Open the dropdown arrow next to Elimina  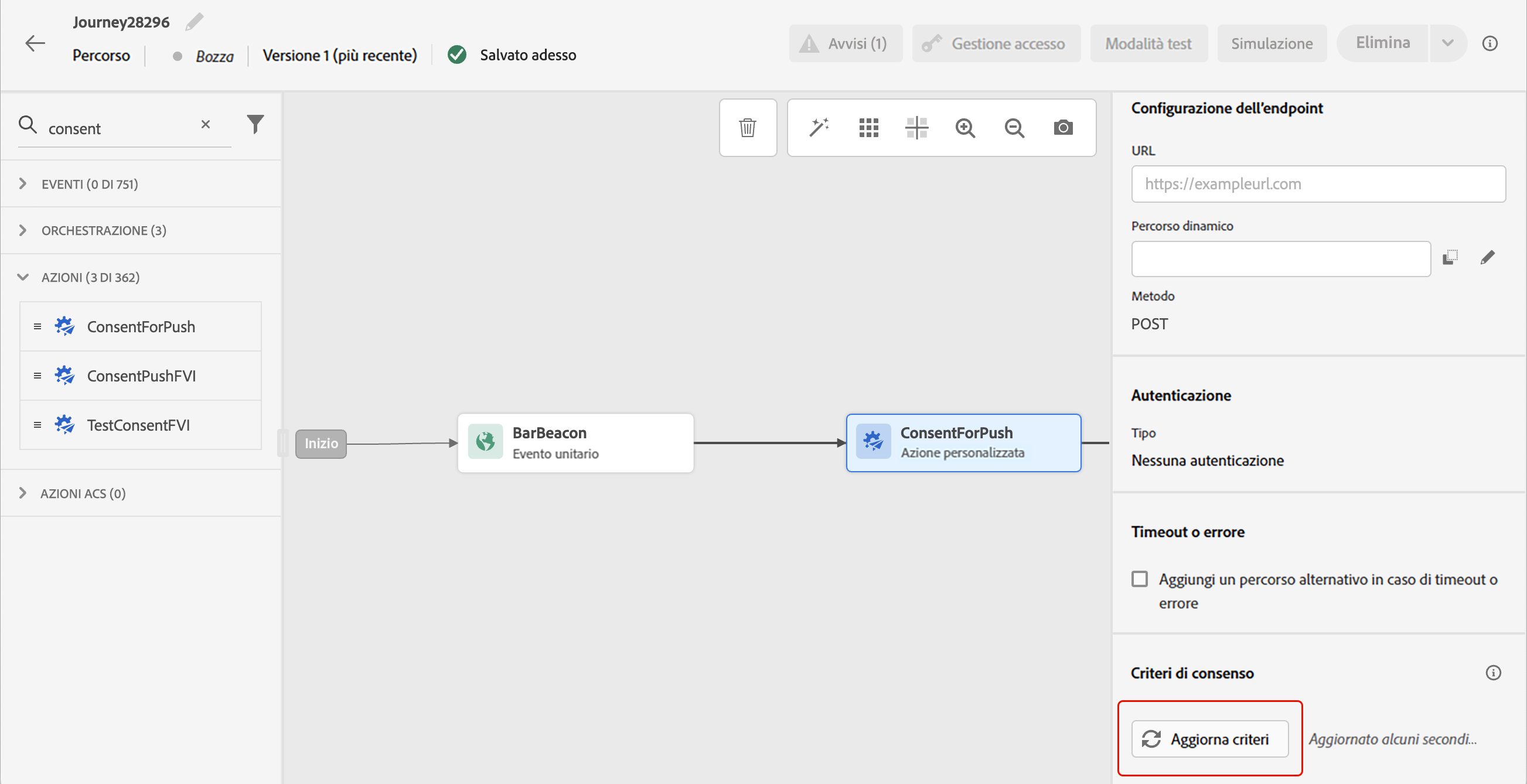[x=1447, y=43]
